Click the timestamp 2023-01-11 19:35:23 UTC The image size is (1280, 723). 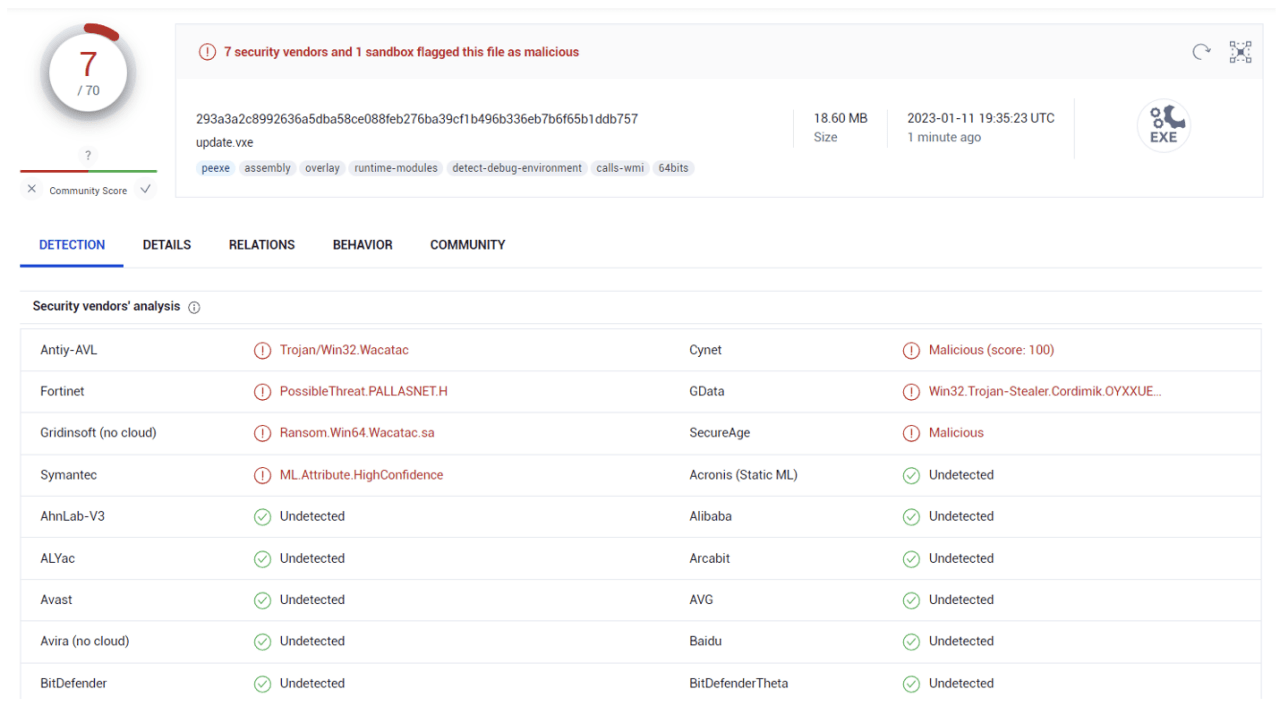981,118
